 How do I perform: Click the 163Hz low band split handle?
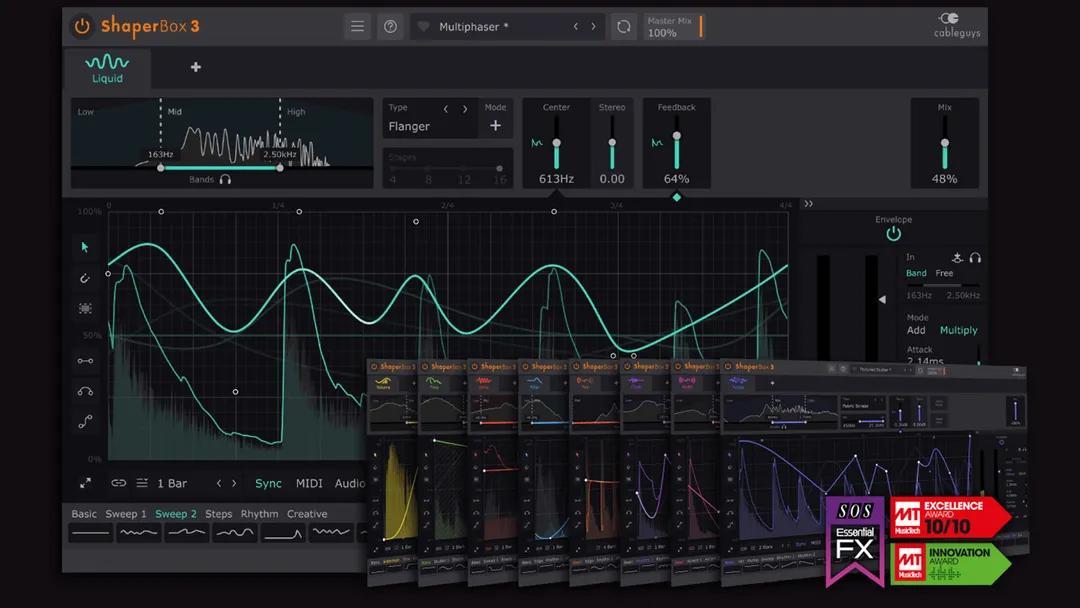[160, 167]
